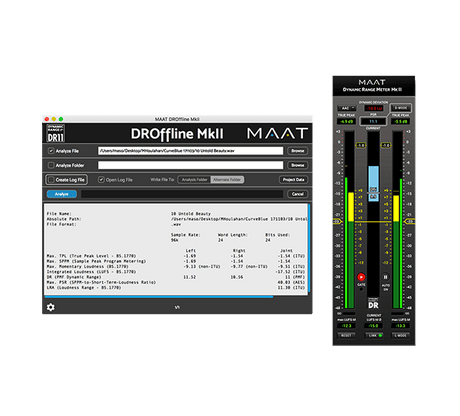Viewport: 460px width, 416px height.
Task: Click the red Gate button in meter
Action: coord(361,277)
